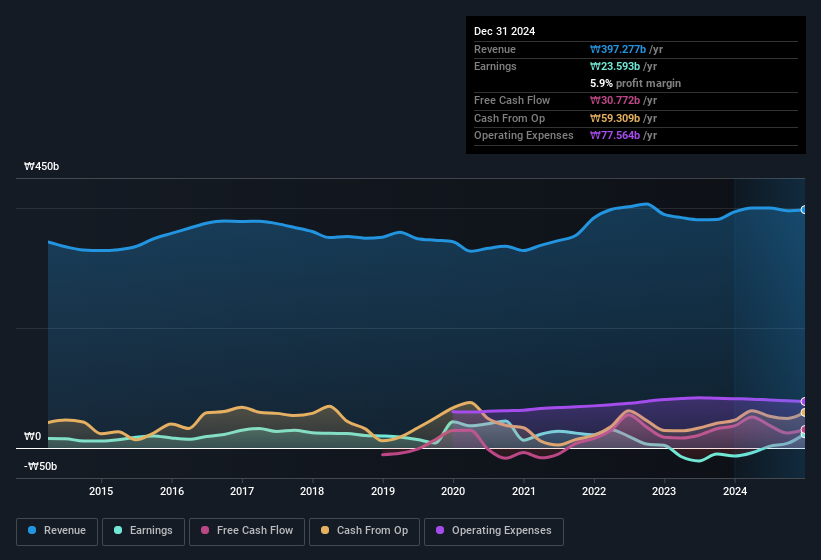821x560 pixels.
Task: Click the ₩0 y-axis label
Action: point(32,436)
